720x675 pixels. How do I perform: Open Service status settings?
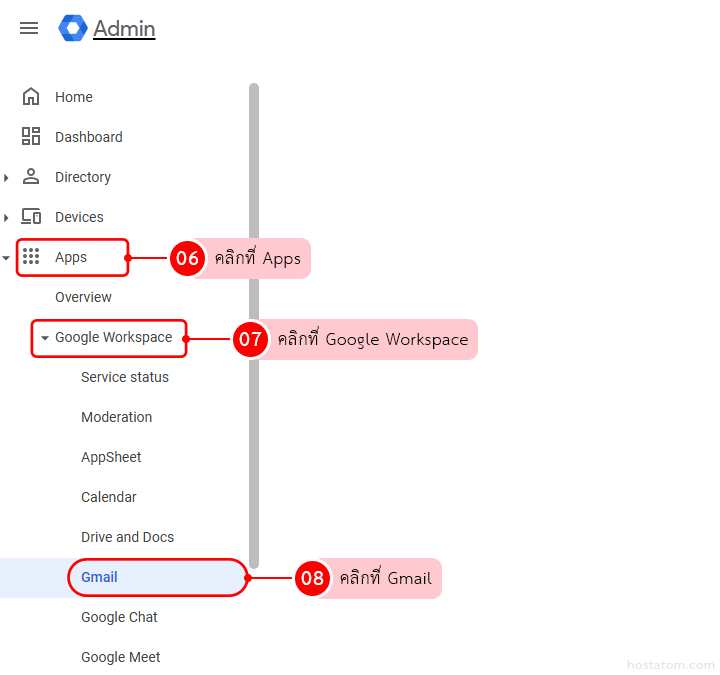click(x=124, y=377)
